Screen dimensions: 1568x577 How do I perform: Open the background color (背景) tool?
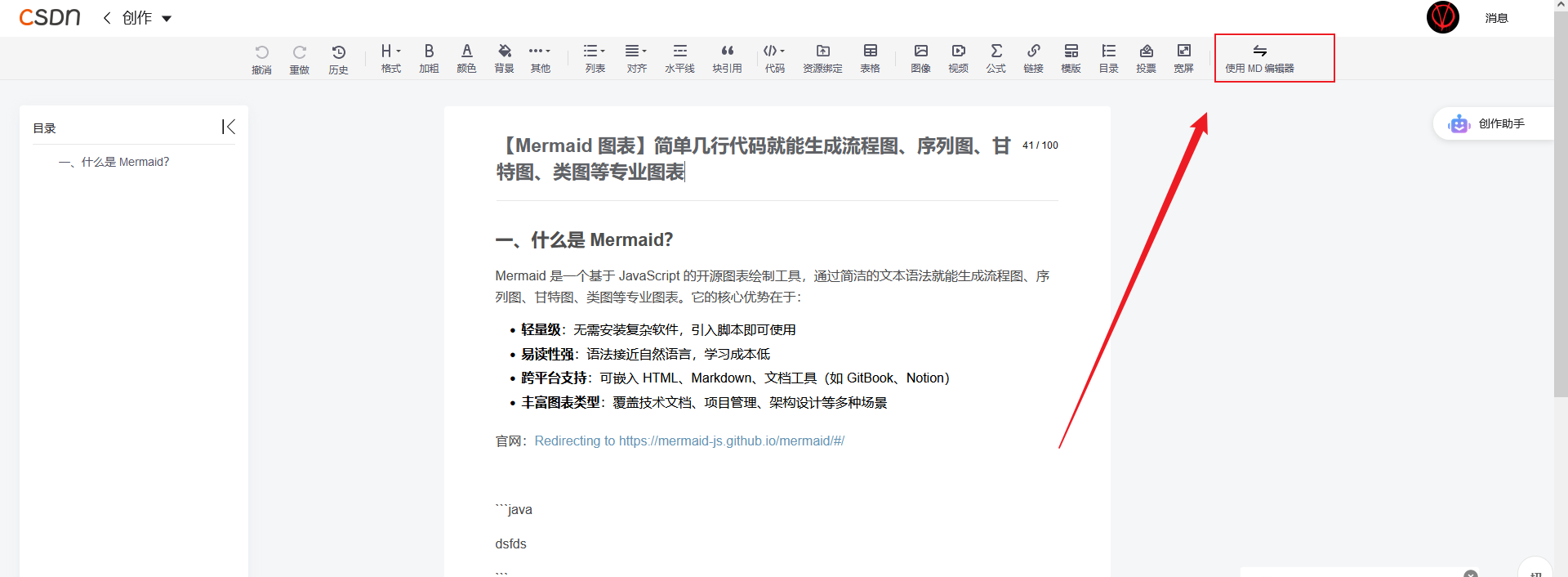point(504,58)
